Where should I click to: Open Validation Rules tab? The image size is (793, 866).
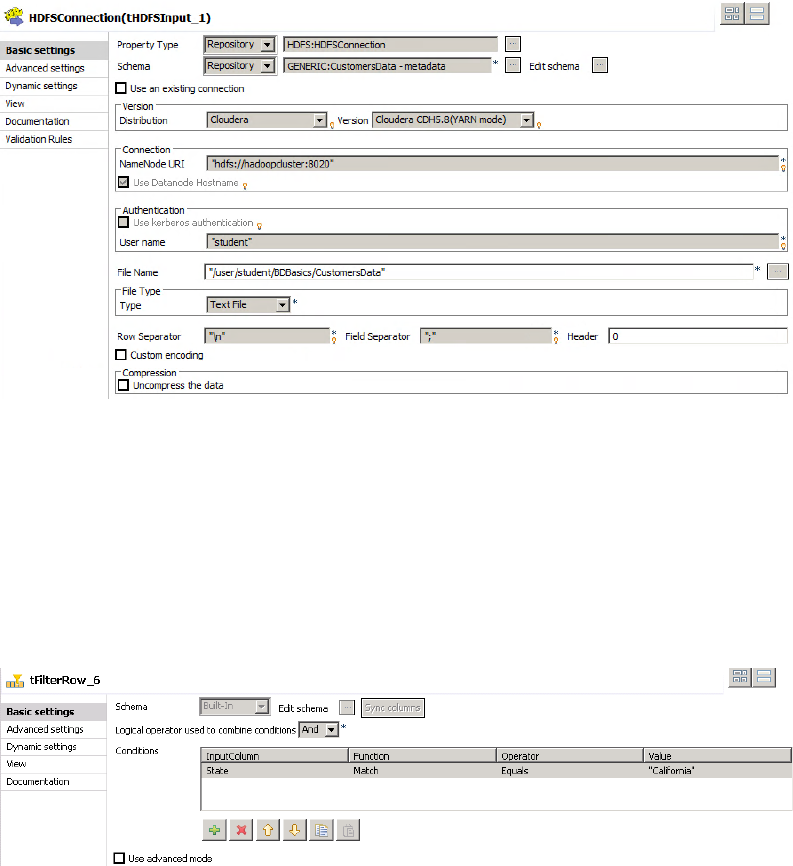(54, 139)
